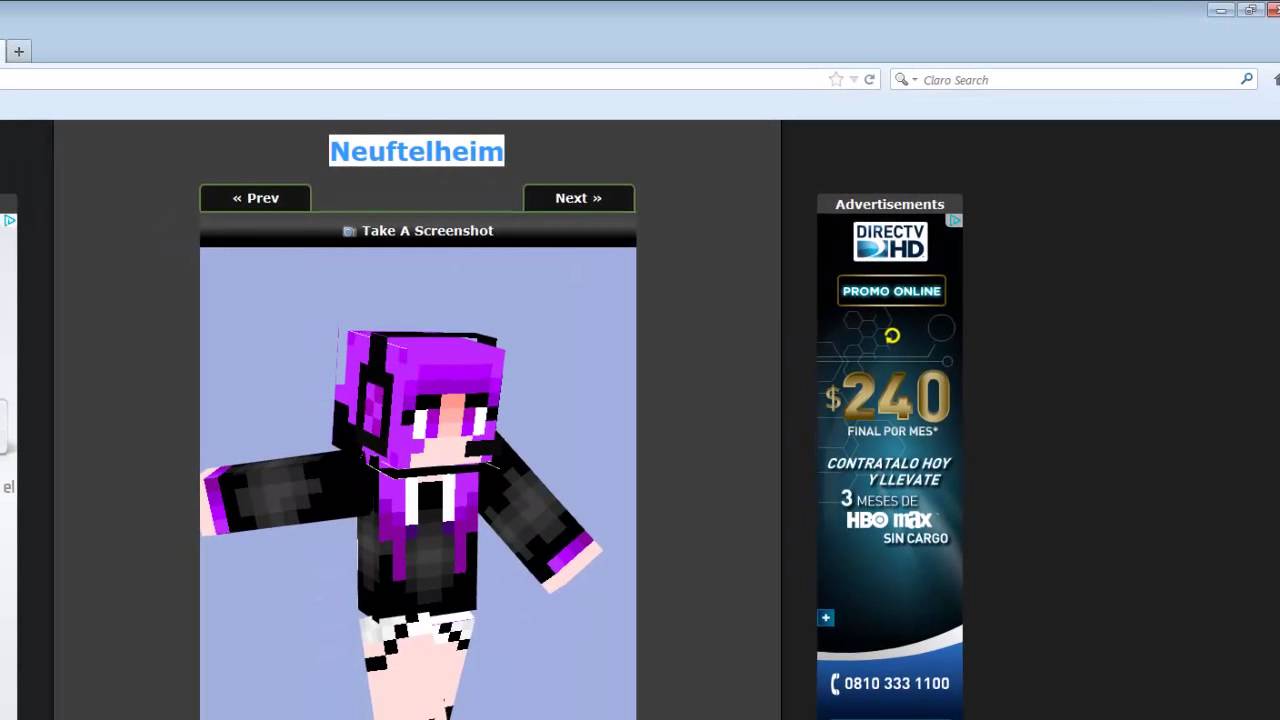Submit search using the magnifier icon
1280x720 pixels.
pos(1246,79)
